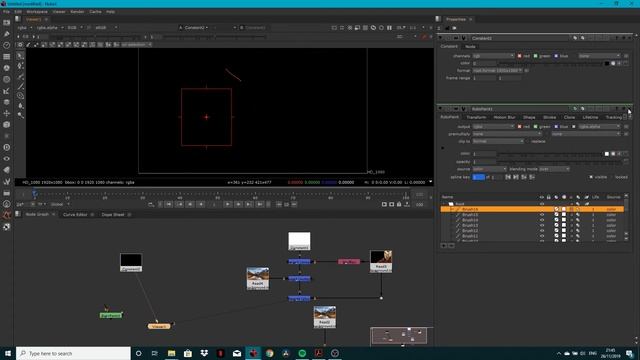Open the format dropdown in Constant2
Image resolution: width=640 pixels, height=360 pixels.
[x=498, y=71]
